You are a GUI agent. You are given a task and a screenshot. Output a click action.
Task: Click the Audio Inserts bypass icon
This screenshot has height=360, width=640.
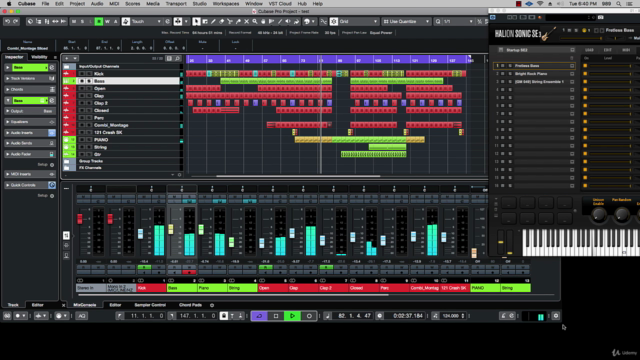coord(52,133)
